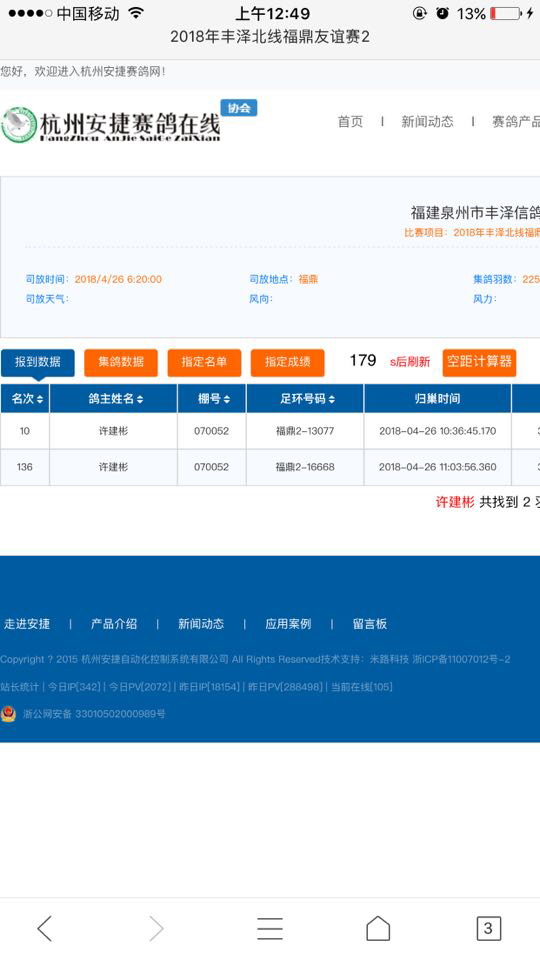This screenshot has width=540, height=960.
Task: Sort the table by 名次 column
Action: tap(25, 399)
